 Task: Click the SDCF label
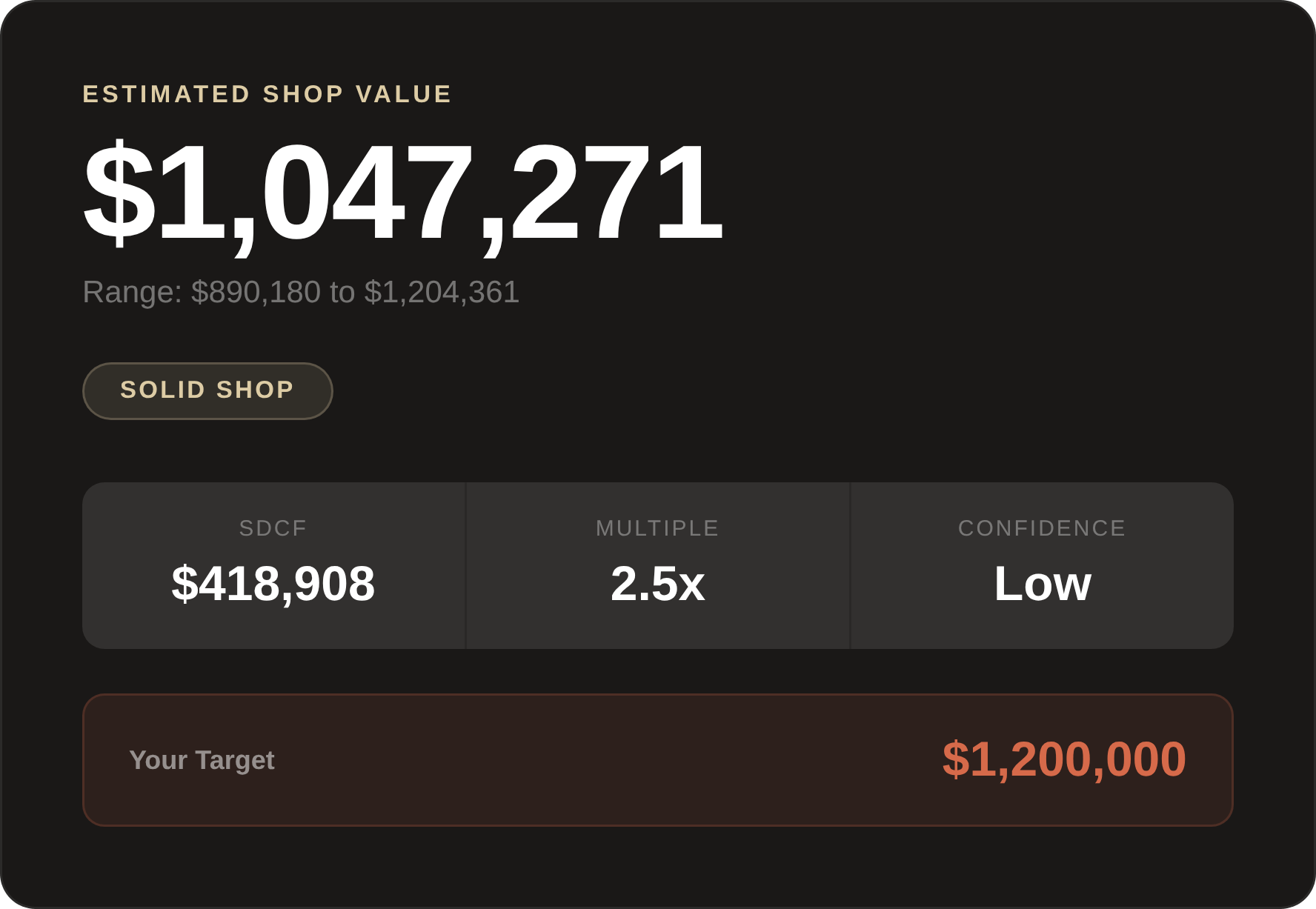point(273,528)
